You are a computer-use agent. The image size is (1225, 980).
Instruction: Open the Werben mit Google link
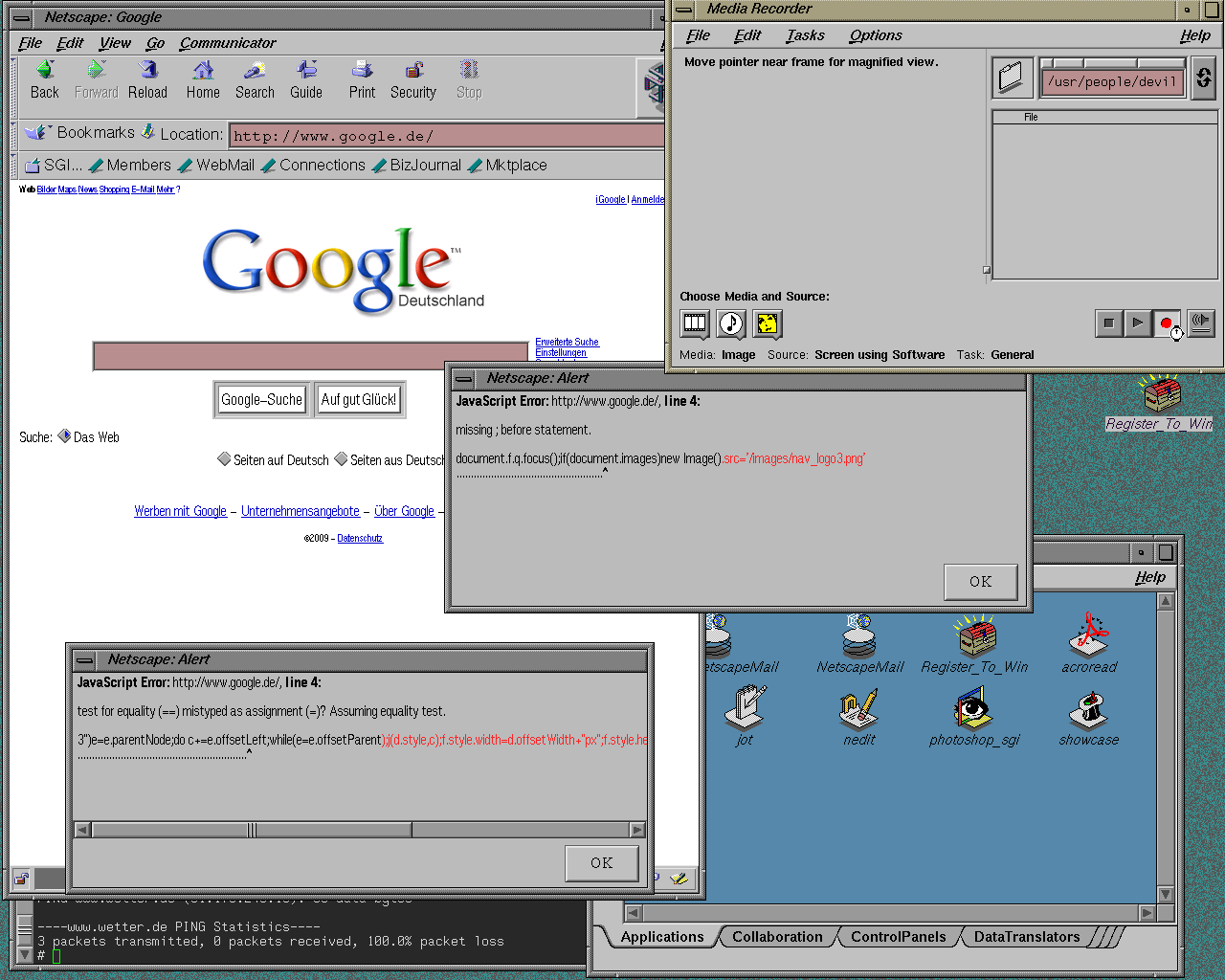pos(181,511)
